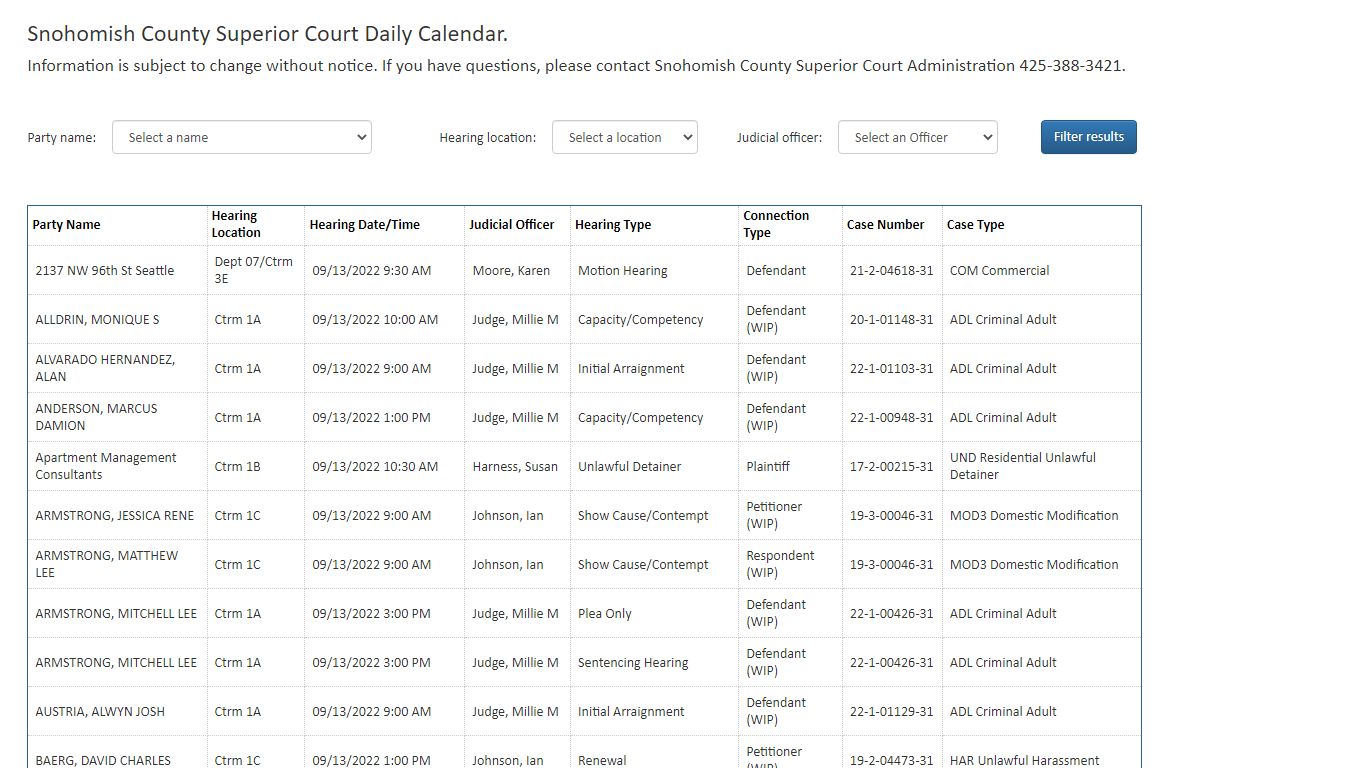Click 'Renewal' hearing type
The width and height of the screenshot is (1366, 768).
click(x=603, y=761)
